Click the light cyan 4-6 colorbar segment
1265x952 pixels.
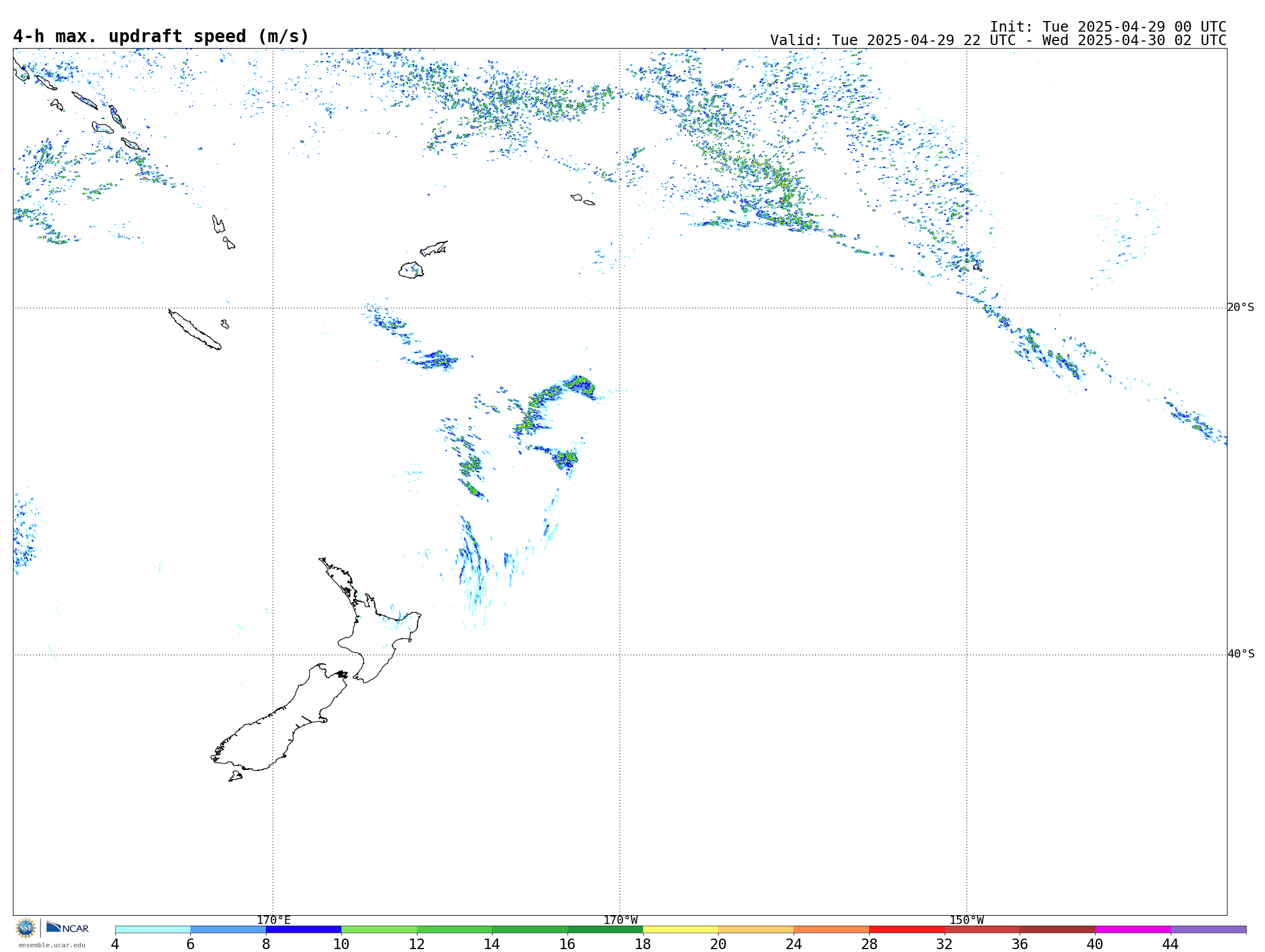tap(153, 930)
